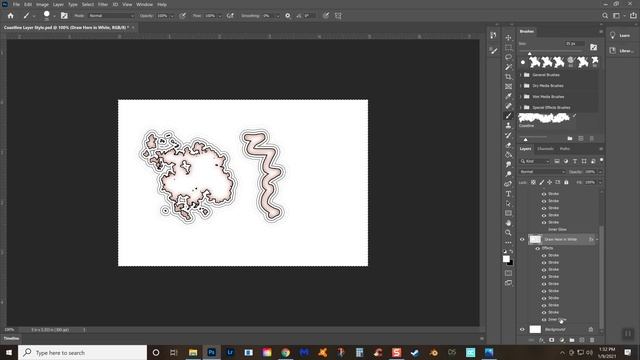Open the File menu
The image size is (640, 360).
[x=16, y=4]
